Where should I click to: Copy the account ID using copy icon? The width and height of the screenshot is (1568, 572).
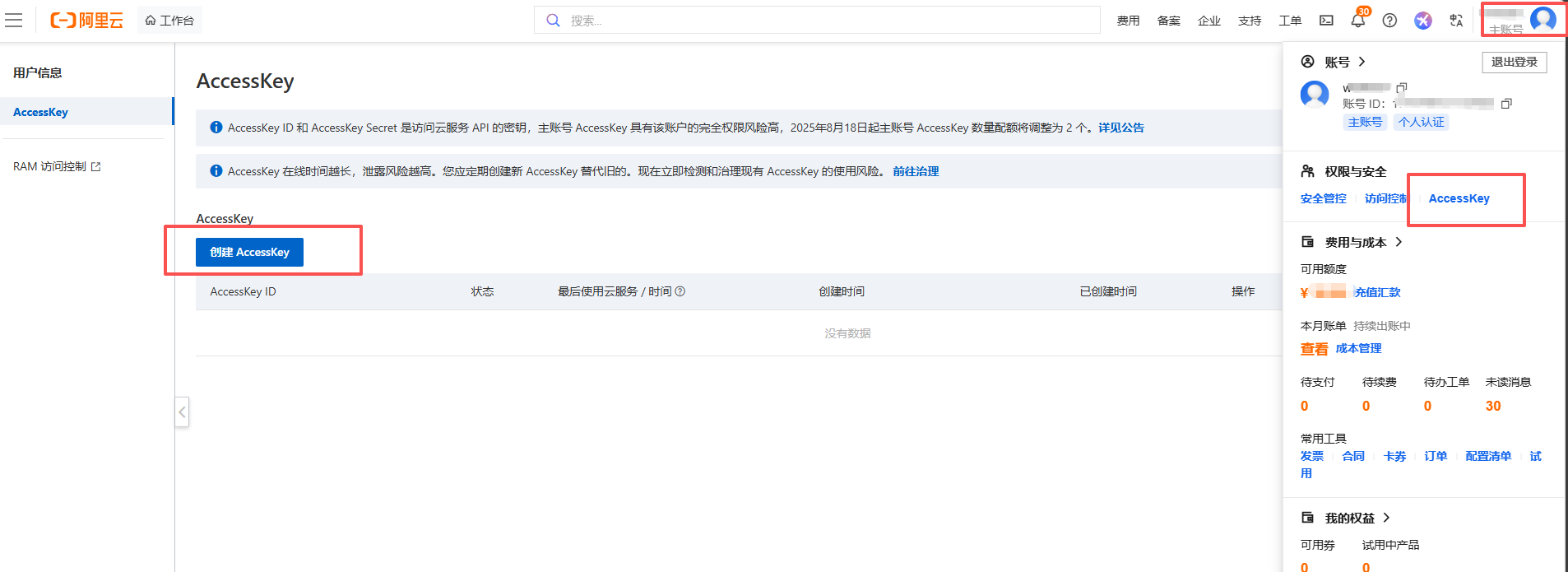click(x=1506, y=104)
